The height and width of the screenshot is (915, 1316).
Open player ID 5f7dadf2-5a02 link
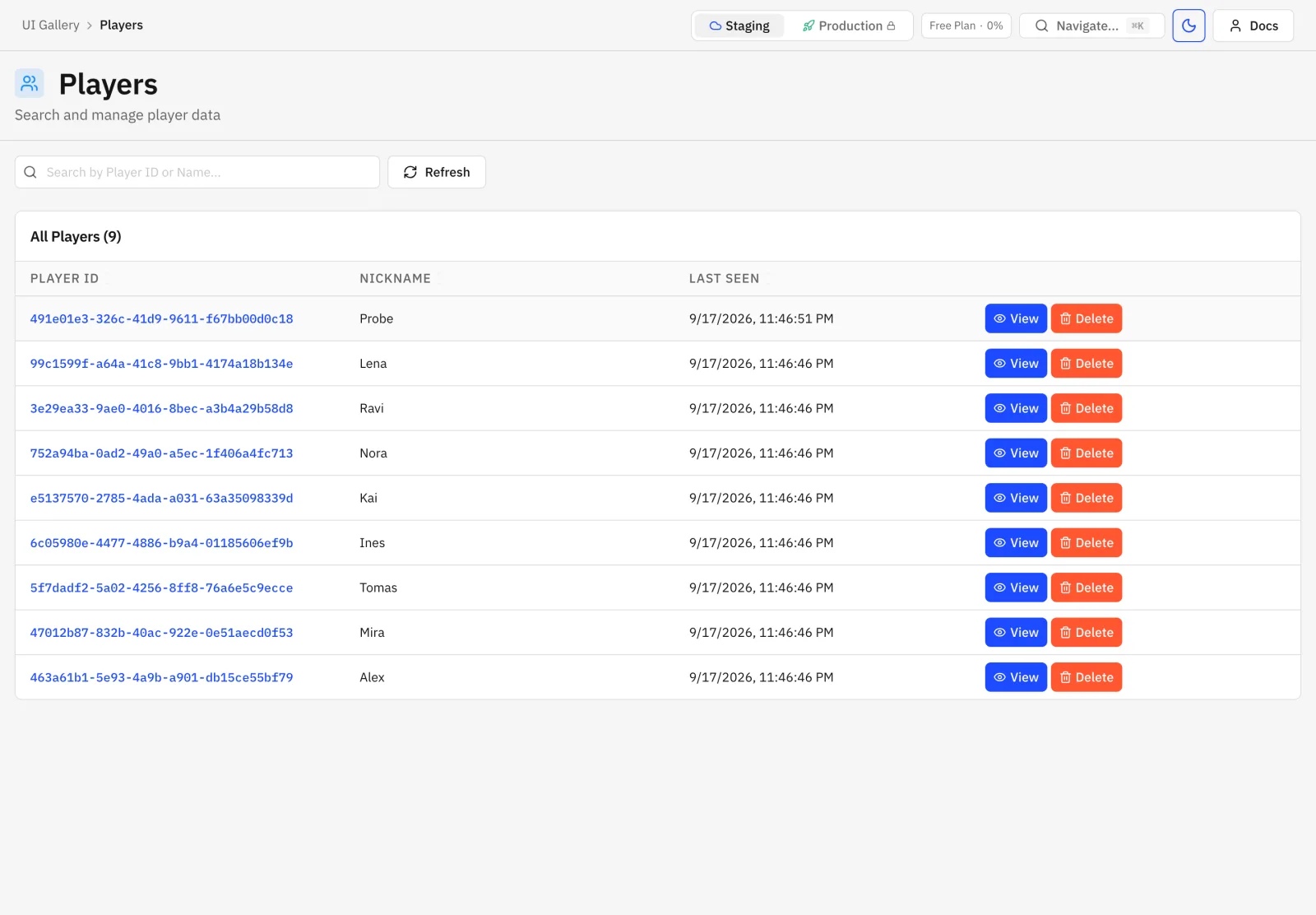click(161, 588)
